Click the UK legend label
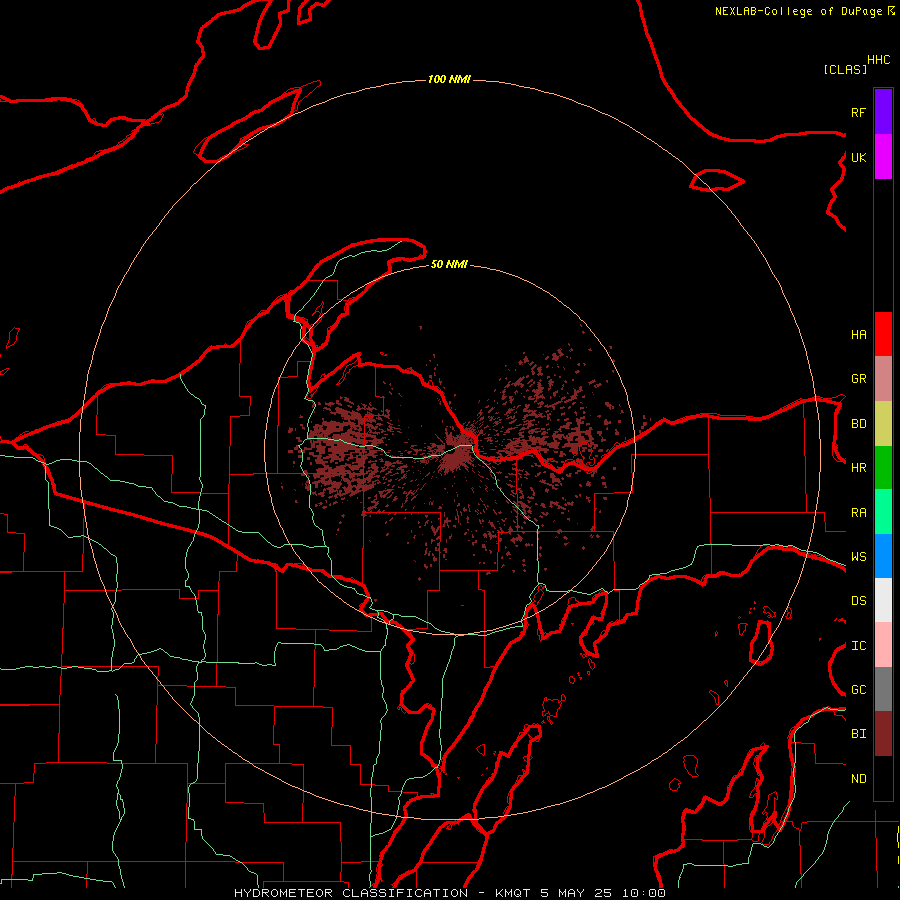The height and width of the screenshot is (900, 900). [x=858, y=157]
